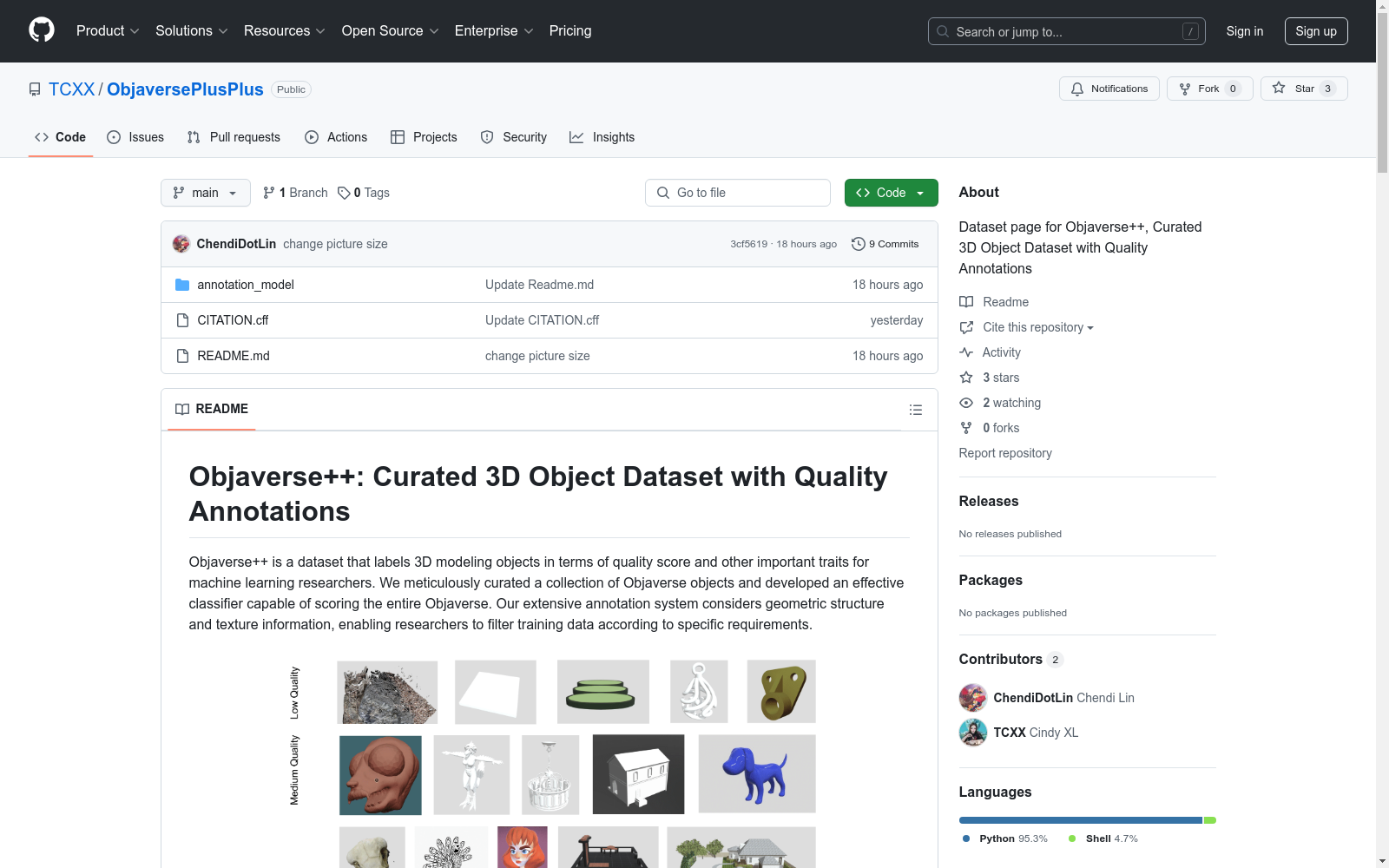The image size is (1389, 868).
Task: Open the GitHub homepage logo
Action: click(x=42, y=30)
